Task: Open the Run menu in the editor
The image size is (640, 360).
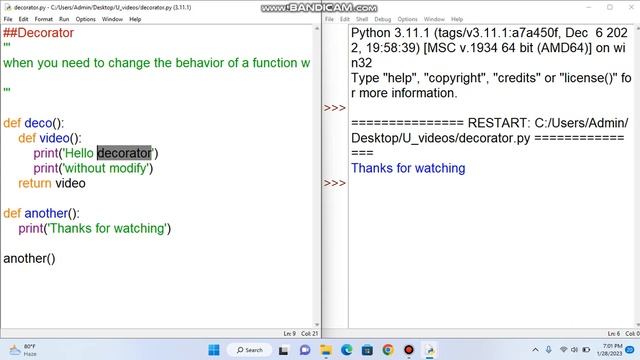Action: 64,19
